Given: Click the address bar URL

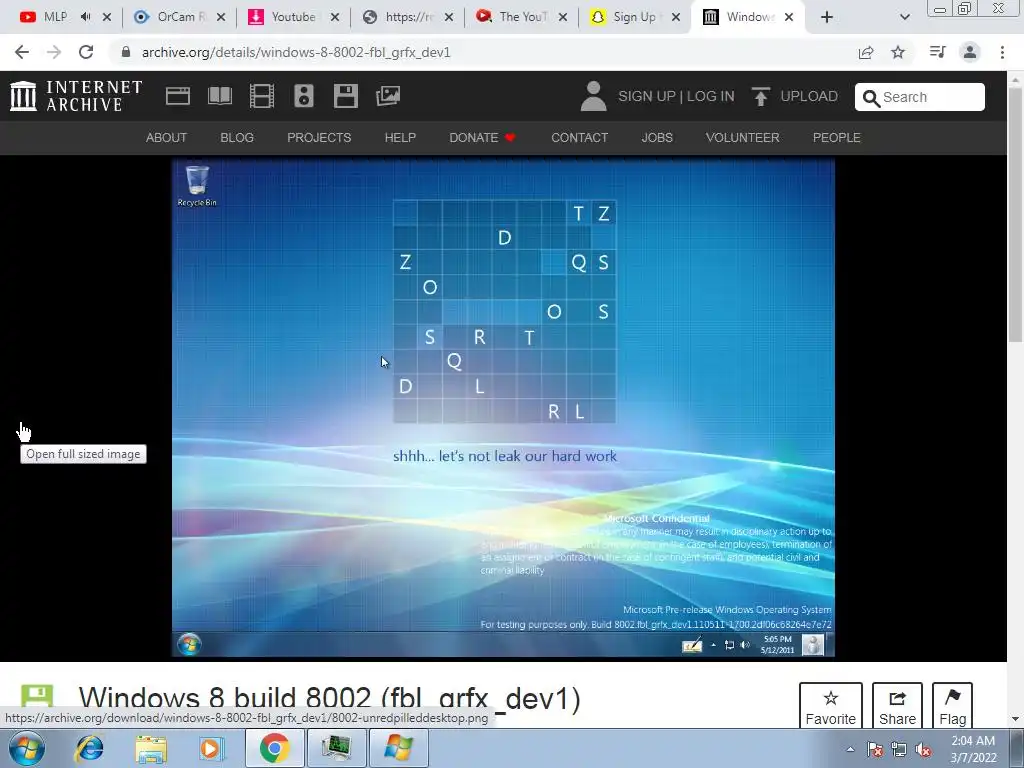Looking at the screenshot, I should [x=296, y=52].
